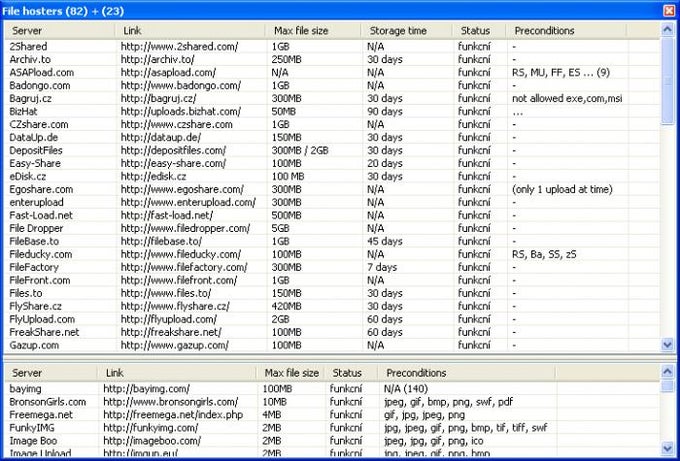Select the CZshare.com row
Viewport: 680px width, 461px height.
pyautogui.click(x=332, y=124)
